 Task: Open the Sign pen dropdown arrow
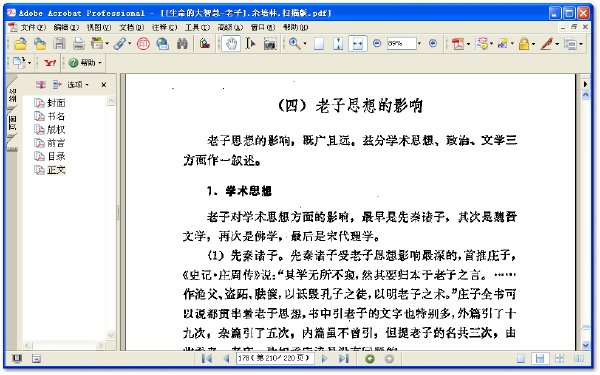557,44
